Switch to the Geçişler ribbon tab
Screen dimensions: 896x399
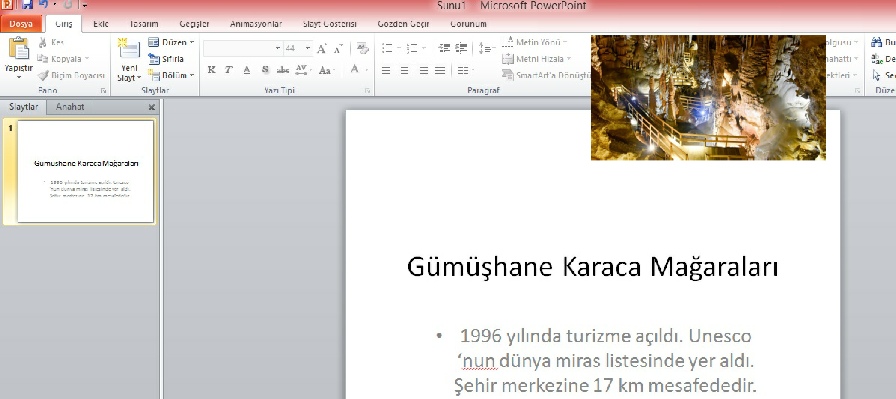pyautogui.click(x=194, y=24)
